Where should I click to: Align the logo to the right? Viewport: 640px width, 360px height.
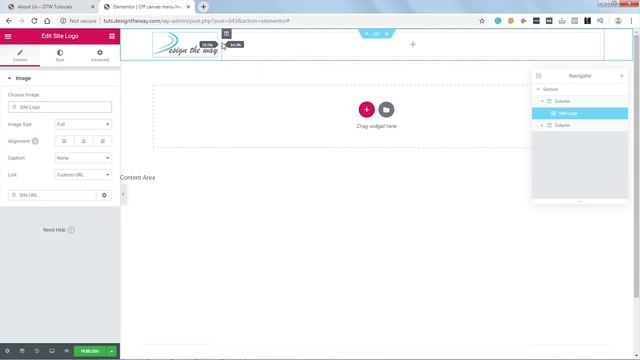tap(102, 141)
